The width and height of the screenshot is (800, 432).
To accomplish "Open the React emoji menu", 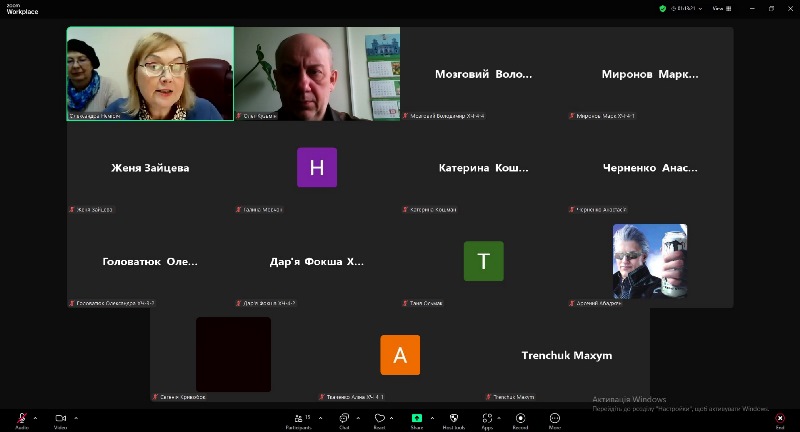I will coord(380,418).
